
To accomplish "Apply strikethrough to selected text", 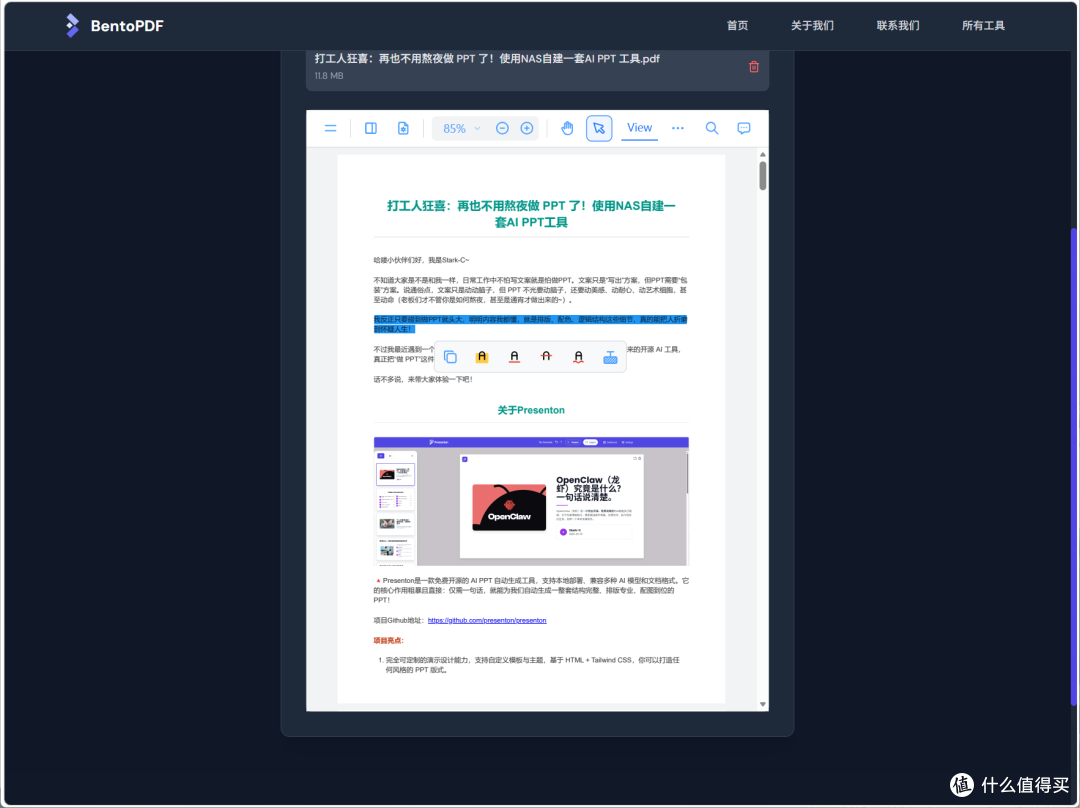I will coord(546,357).
